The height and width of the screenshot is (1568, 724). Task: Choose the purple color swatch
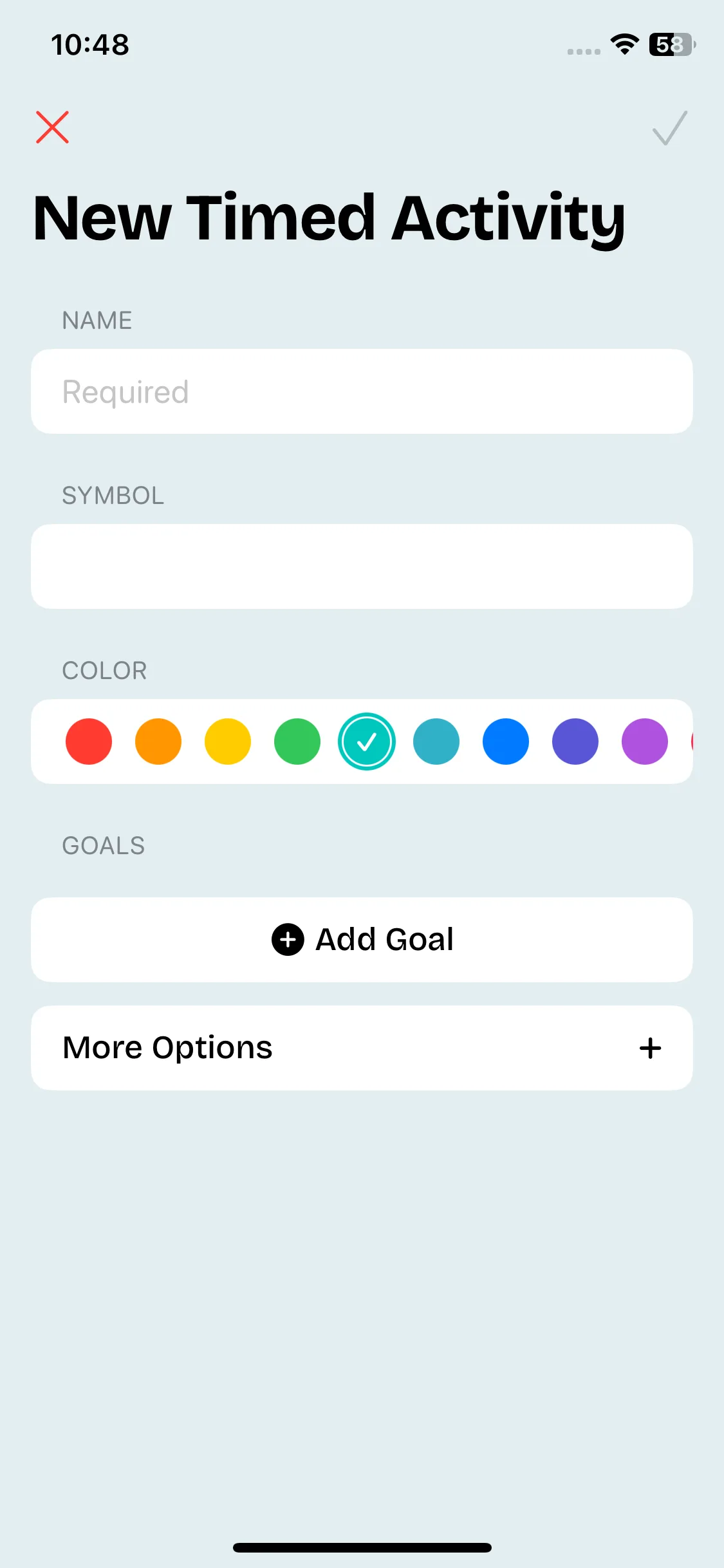pos(645,742)
